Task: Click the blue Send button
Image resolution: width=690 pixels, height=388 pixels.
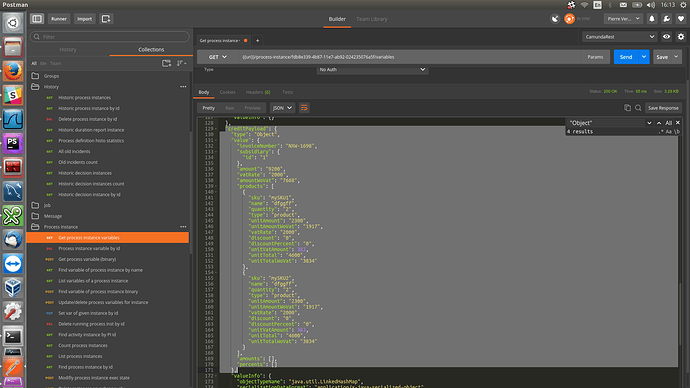Action: point(626,57)
